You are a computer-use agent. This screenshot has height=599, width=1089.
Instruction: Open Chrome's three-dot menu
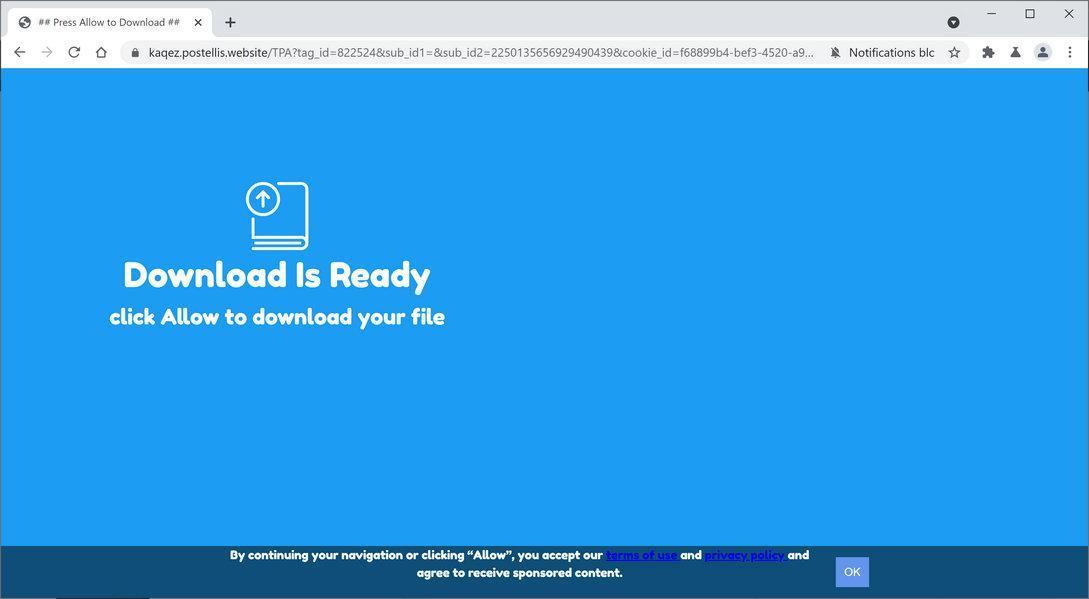point(1070,52)
